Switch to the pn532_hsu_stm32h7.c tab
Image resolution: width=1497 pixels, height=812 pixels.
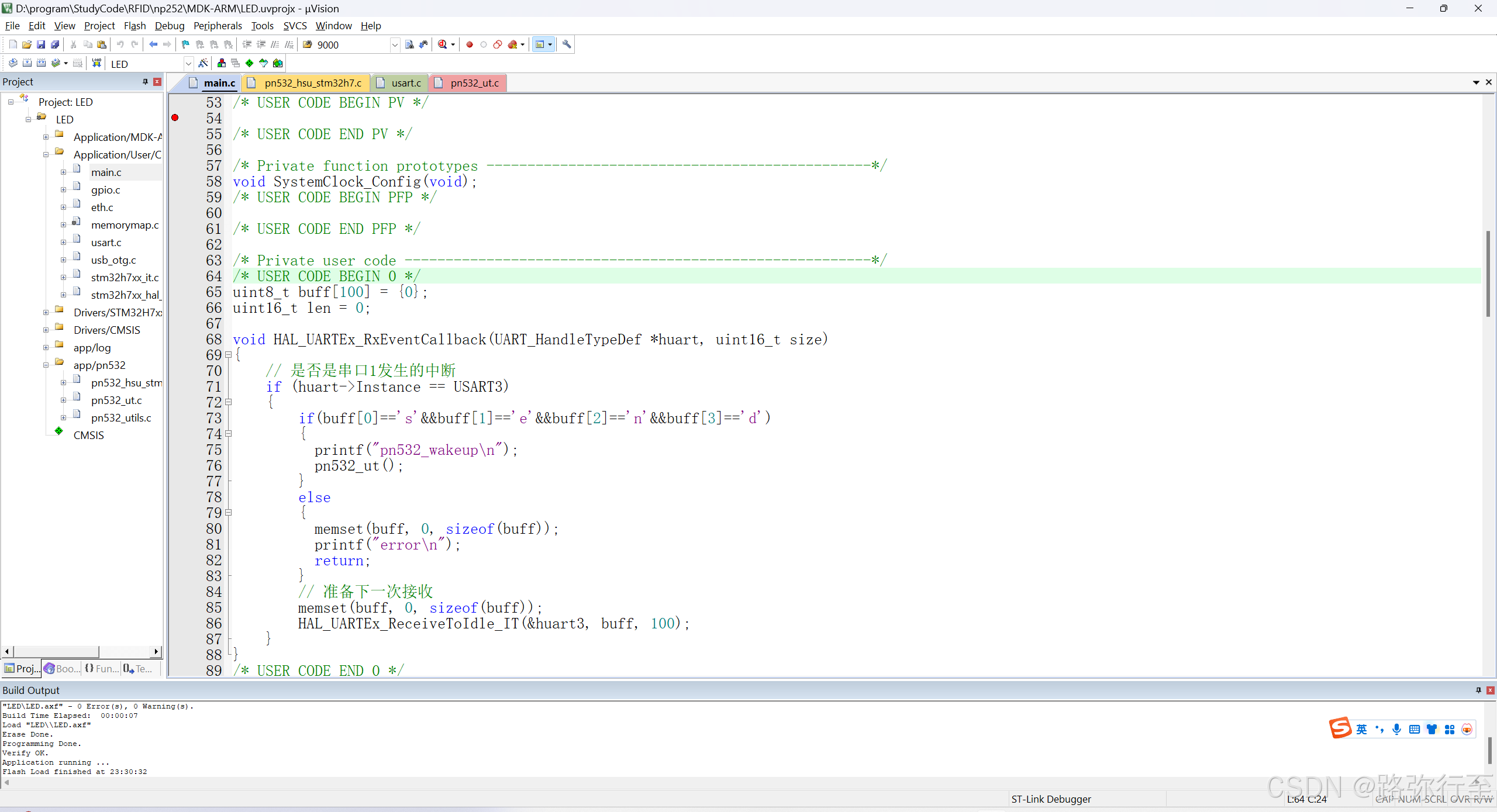click(x=312, y=83)
